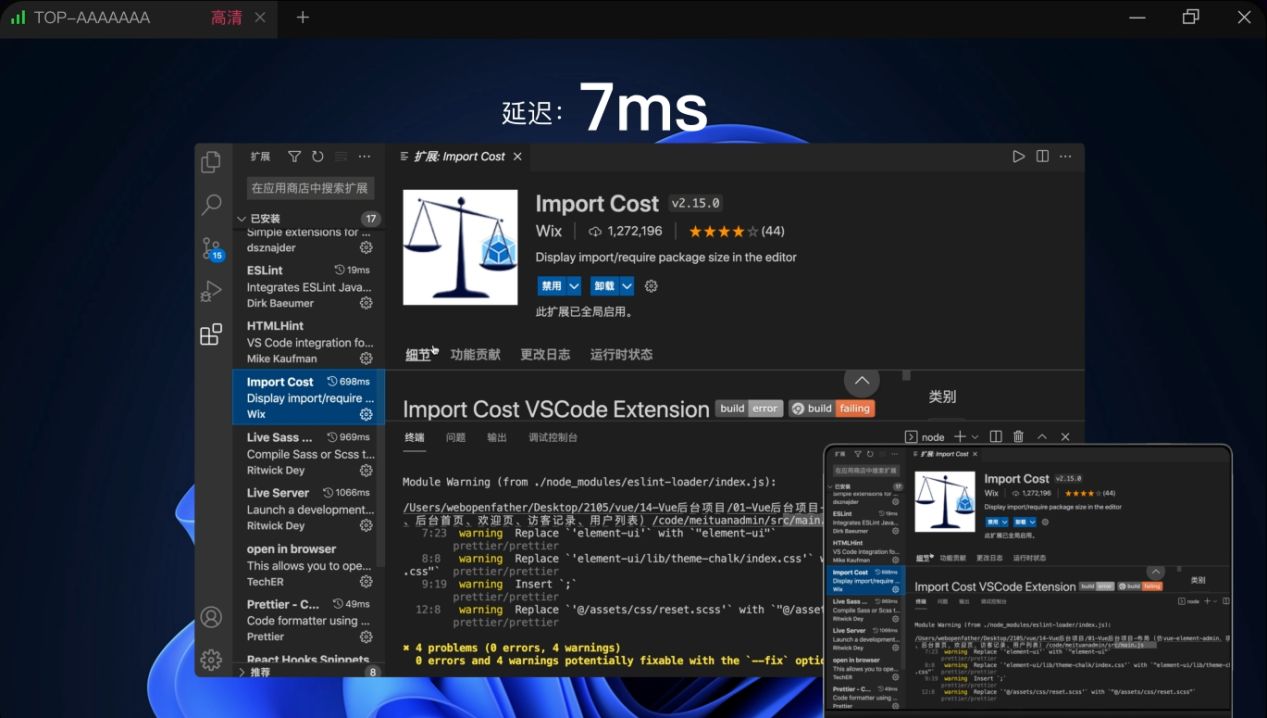Select open in browser extension row
1267x718 pixels.
click(309, 565)
